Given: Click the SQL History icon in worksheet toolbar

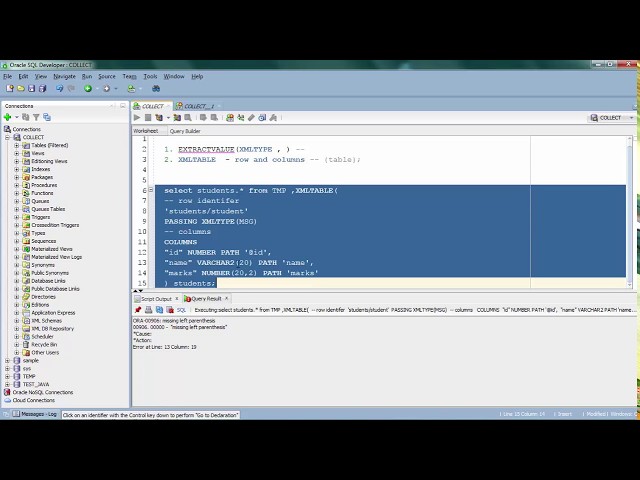Looking at the screenshot, I should 262,118.
